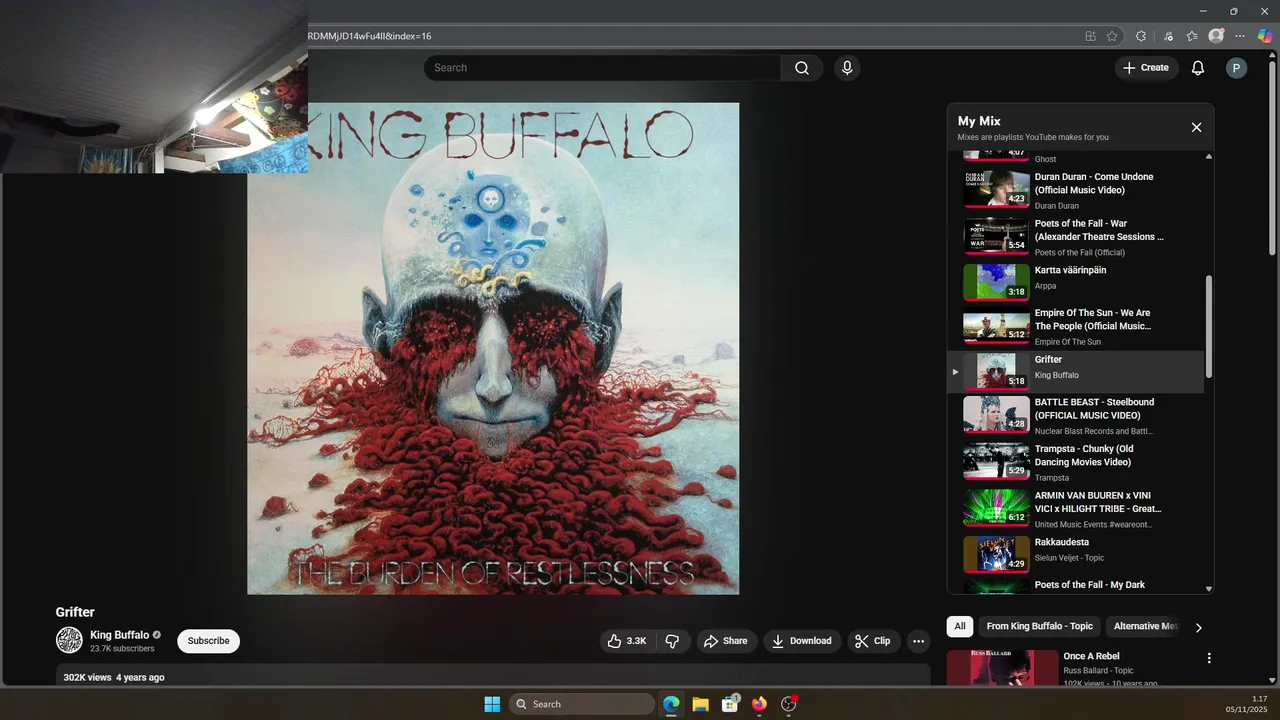The height and width of the screenshot is (720, 1280).
Task: Play Empire Of The Sun - We Are The People
Action: (1076, 327)
